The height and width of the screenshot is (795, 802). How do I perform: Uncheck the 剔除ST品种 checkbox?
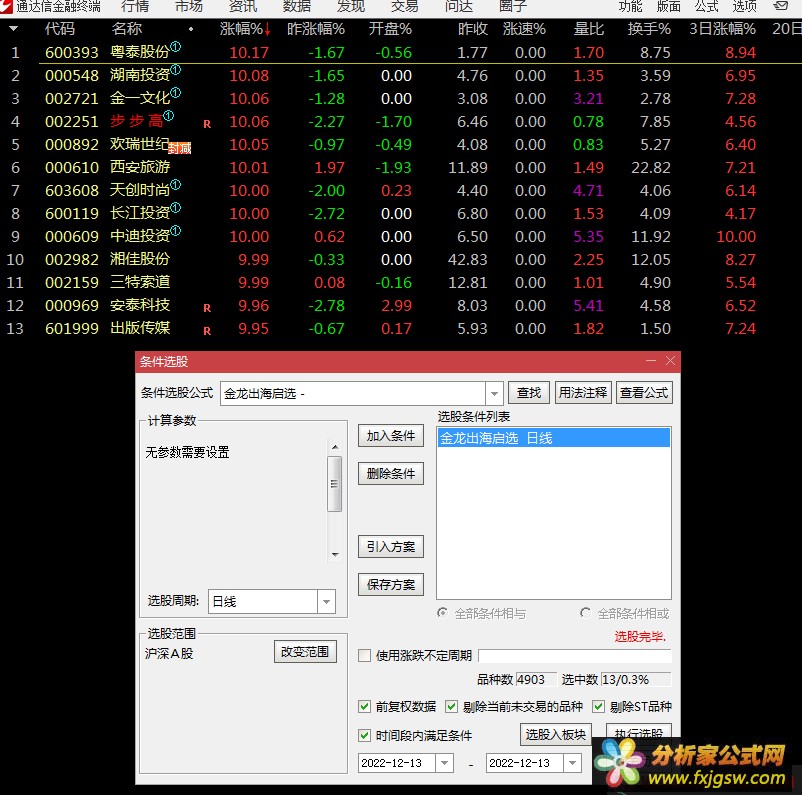(598, 706)
